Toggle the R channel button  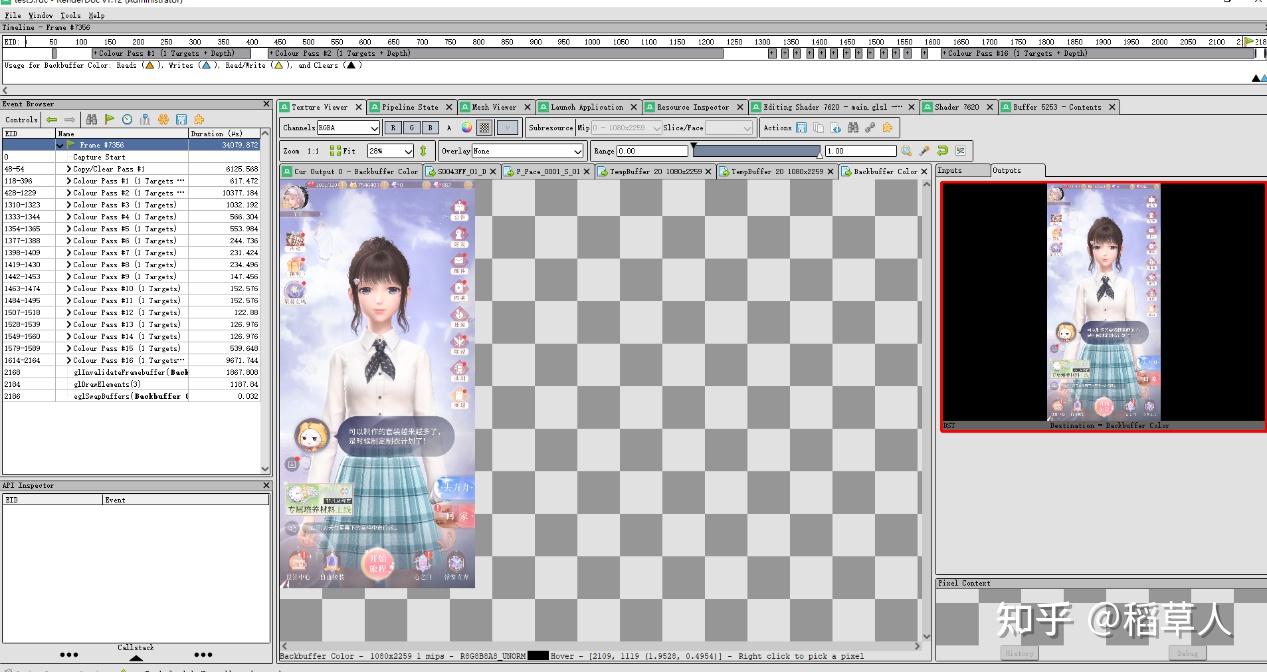394,127
